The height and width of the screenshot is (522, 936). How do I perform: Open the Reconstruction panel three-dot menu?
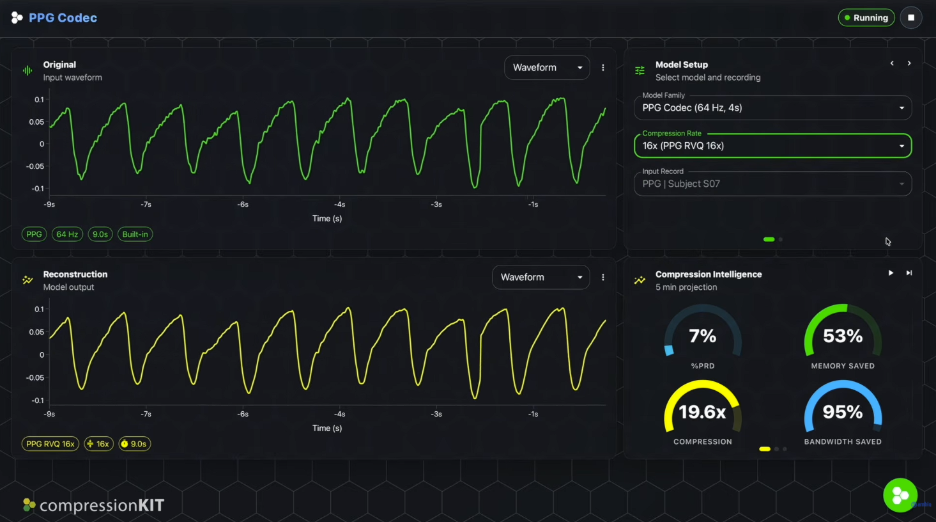[603, 277]
